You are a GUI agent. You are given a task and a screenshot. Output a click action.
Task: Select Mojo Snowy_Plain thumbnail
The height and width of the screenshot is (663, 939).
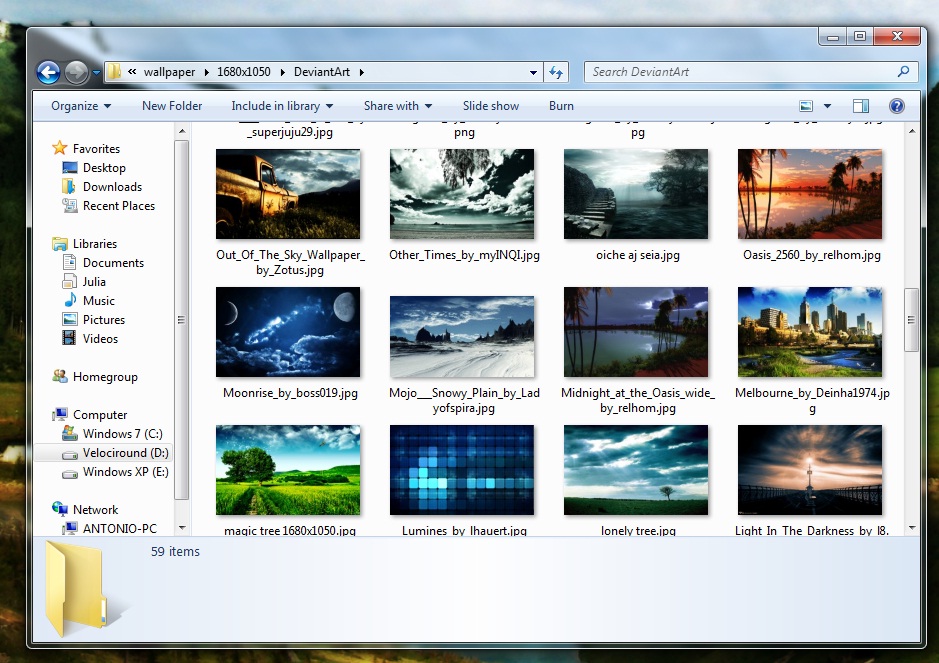462,337
